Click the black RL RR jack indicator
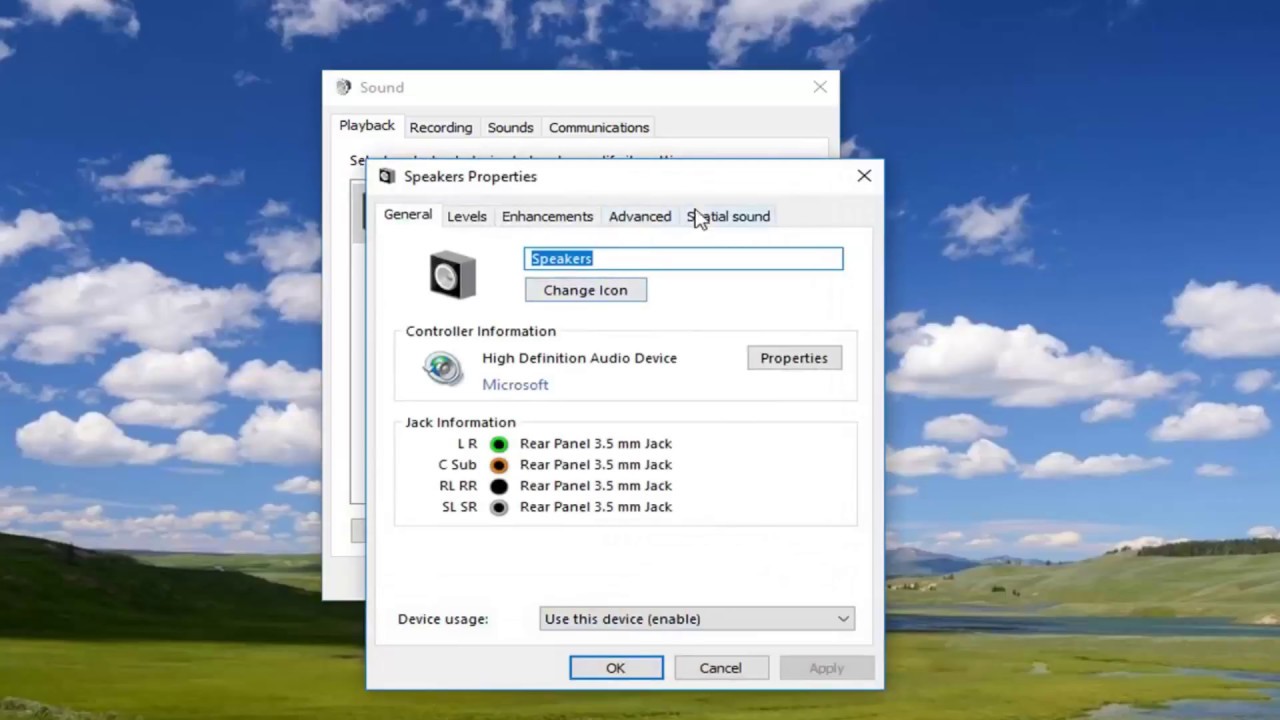This screenshot has height=720, width=1280. tap(499, 486)
